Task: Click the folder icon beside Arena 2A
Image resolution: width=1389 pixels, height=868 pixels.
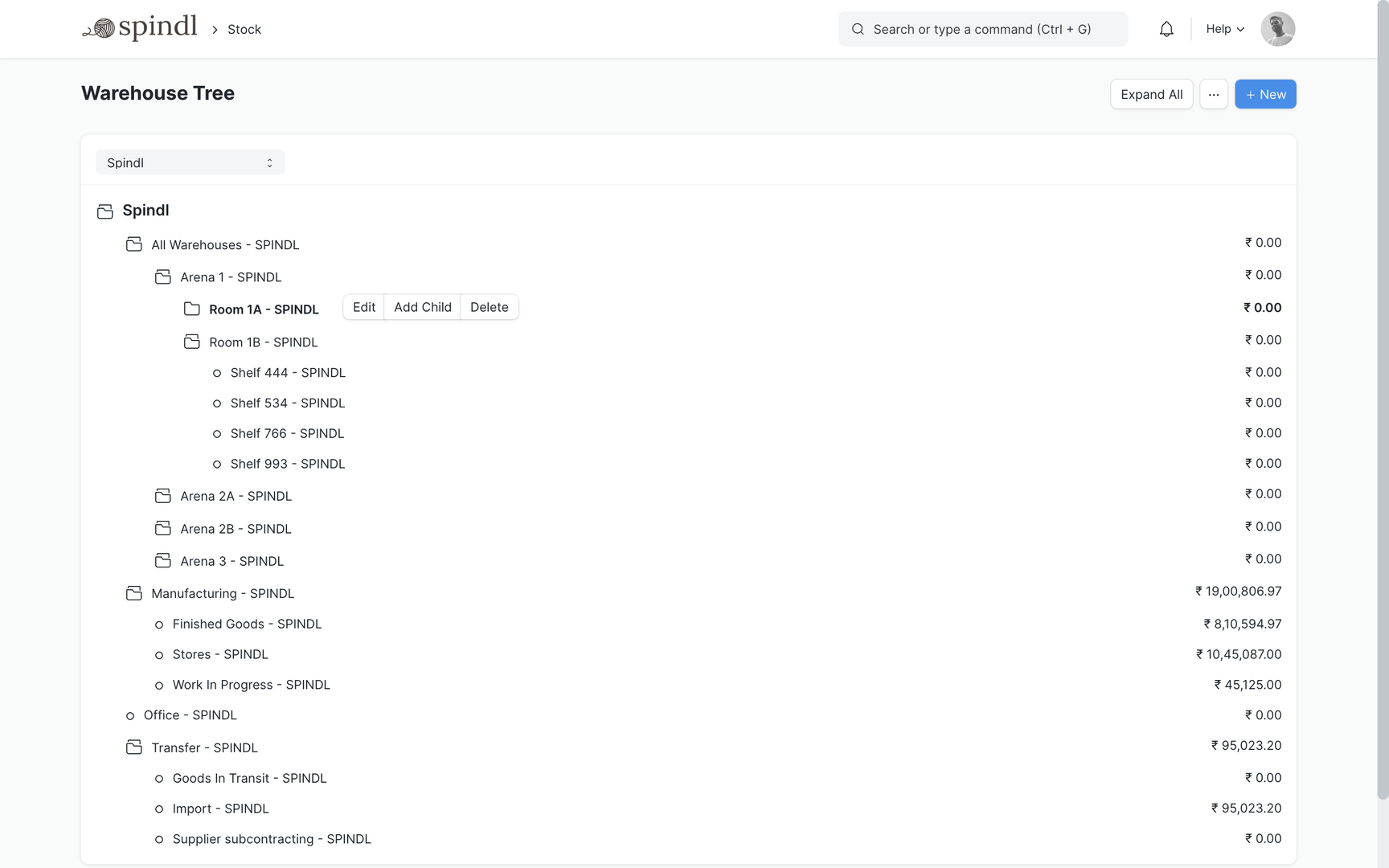Action: [x=163, y=496]
